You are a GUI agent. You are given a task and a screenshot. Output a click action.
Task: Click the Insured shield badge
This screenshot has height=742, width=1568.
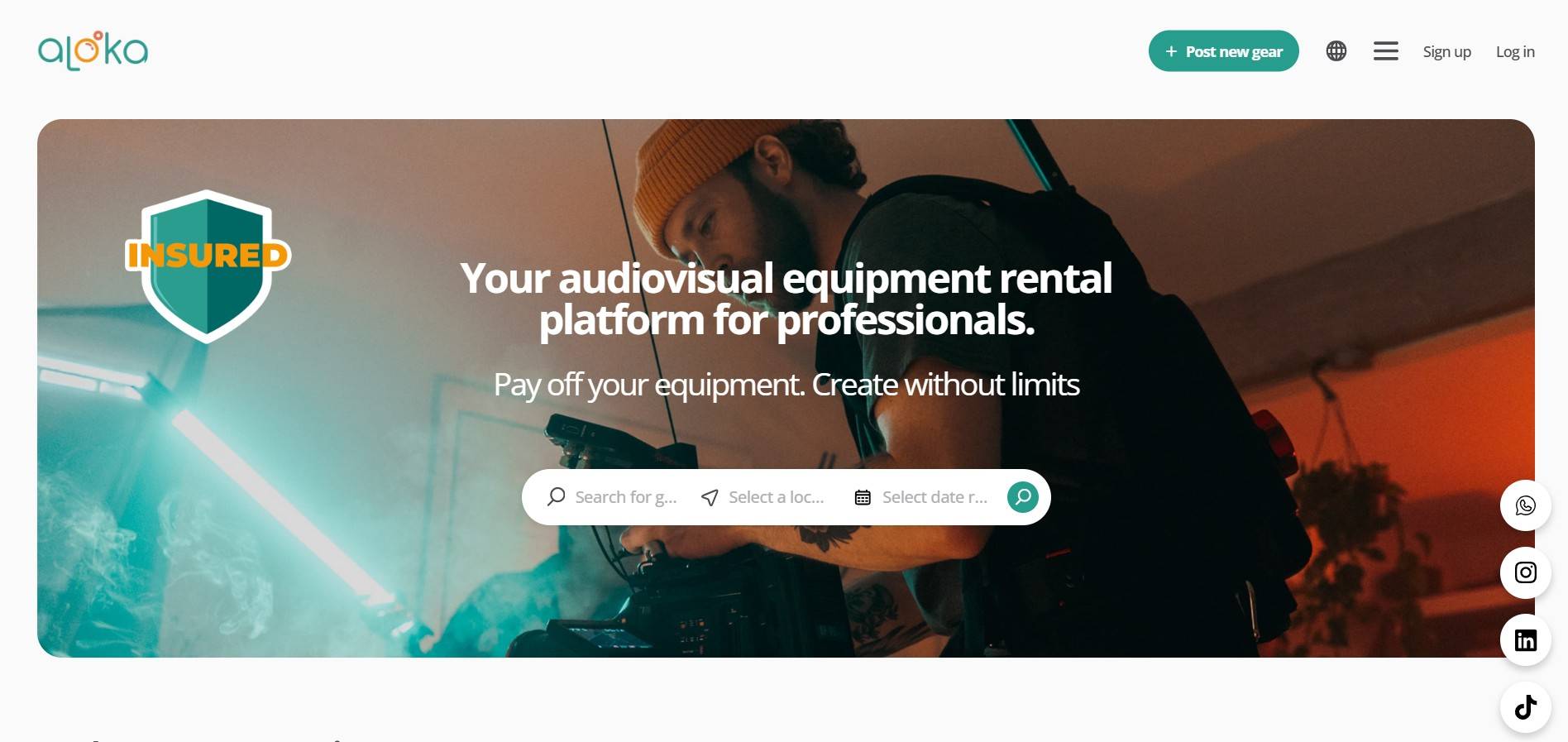tap(208, 266)
